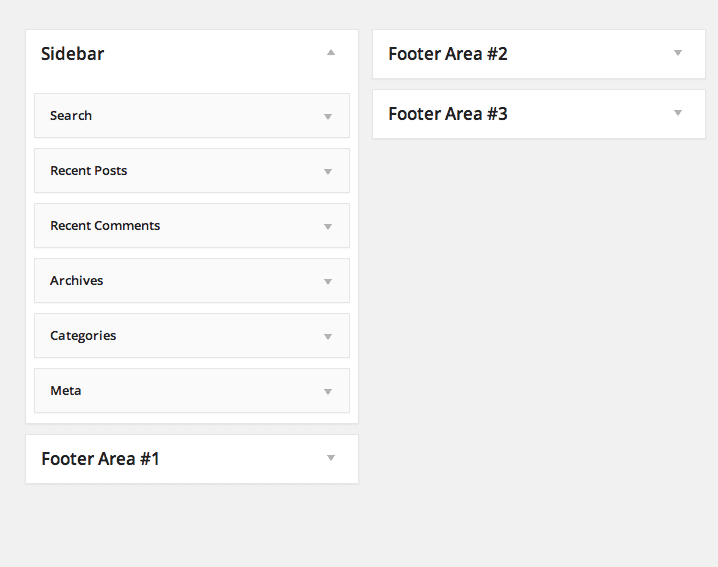
Task: Expand Footer Area #1 arrow
Action: click(331, 458)
